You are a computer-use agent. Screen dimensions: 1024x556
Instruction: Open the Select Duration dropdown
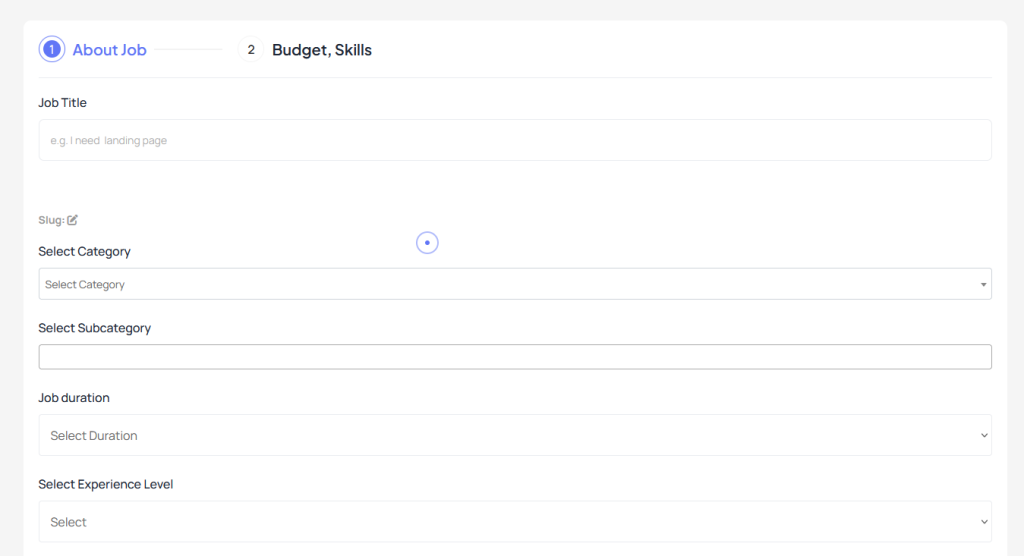pos(515,435)
